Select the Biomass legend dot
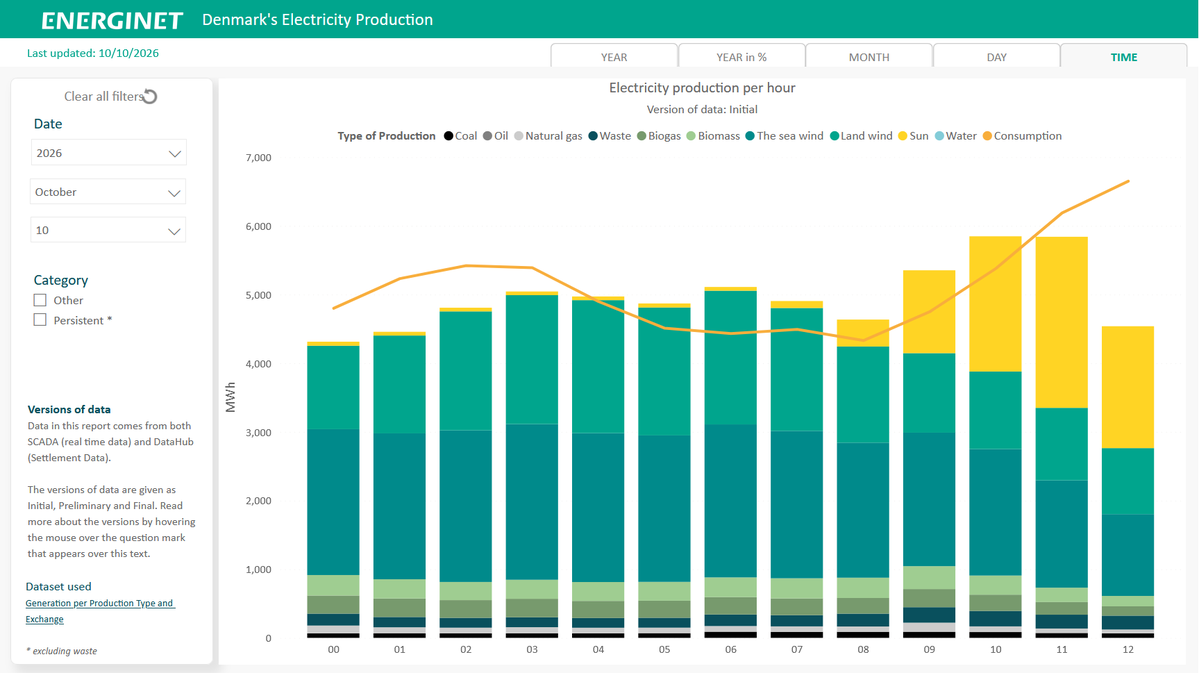This screenshot has height=673, width=1199. pos(691,136)
